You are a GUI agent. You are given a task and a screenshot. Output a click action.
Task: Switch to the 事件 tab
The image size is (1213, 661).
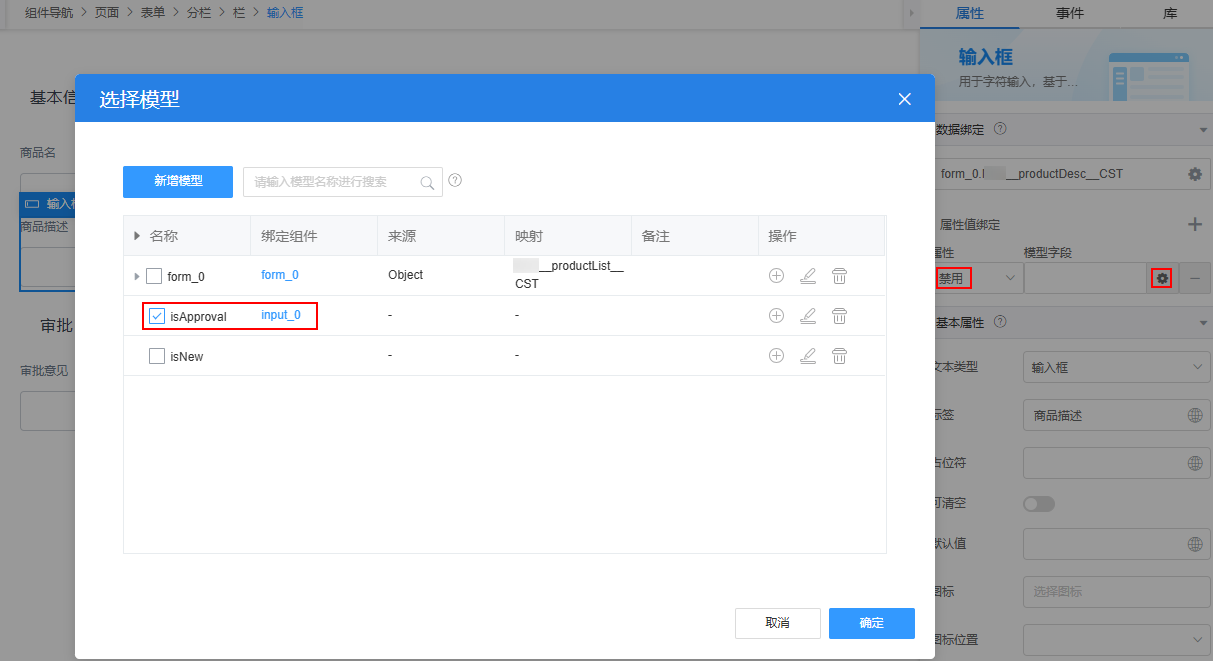[x=1069, y=14]
